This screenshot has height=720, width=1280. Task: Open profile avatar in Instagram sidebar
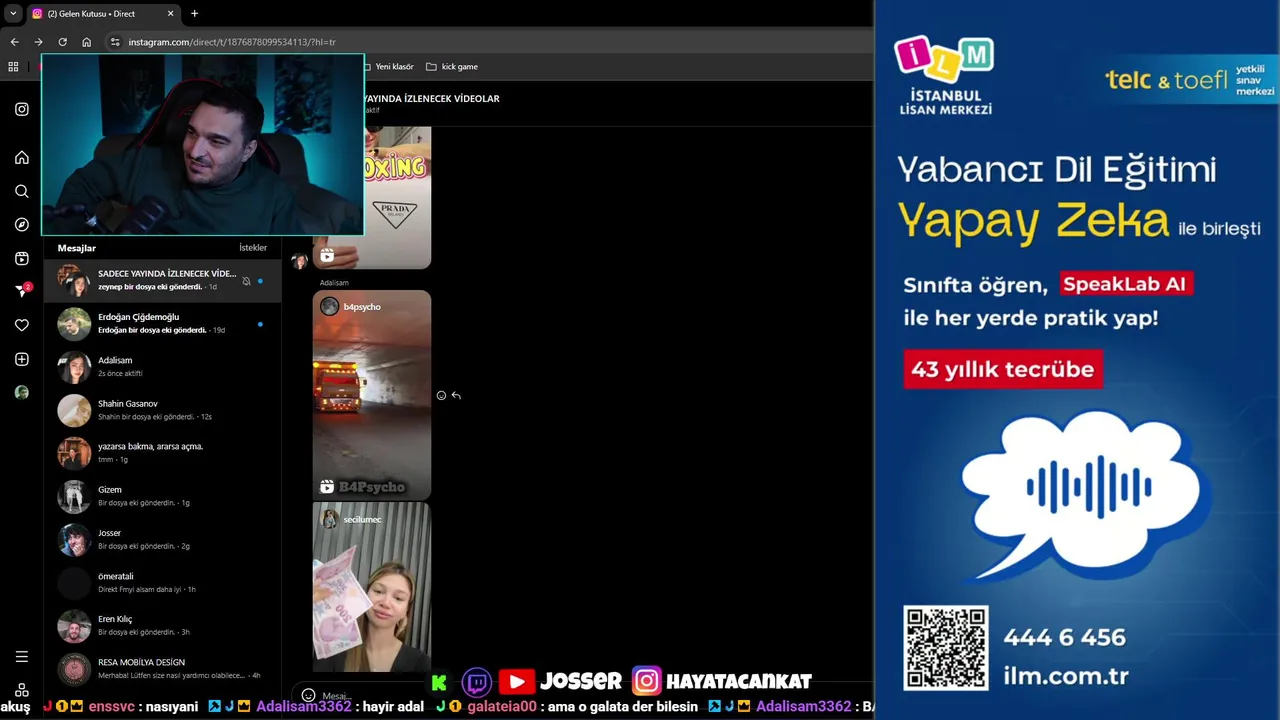click(x=22, y=392)
